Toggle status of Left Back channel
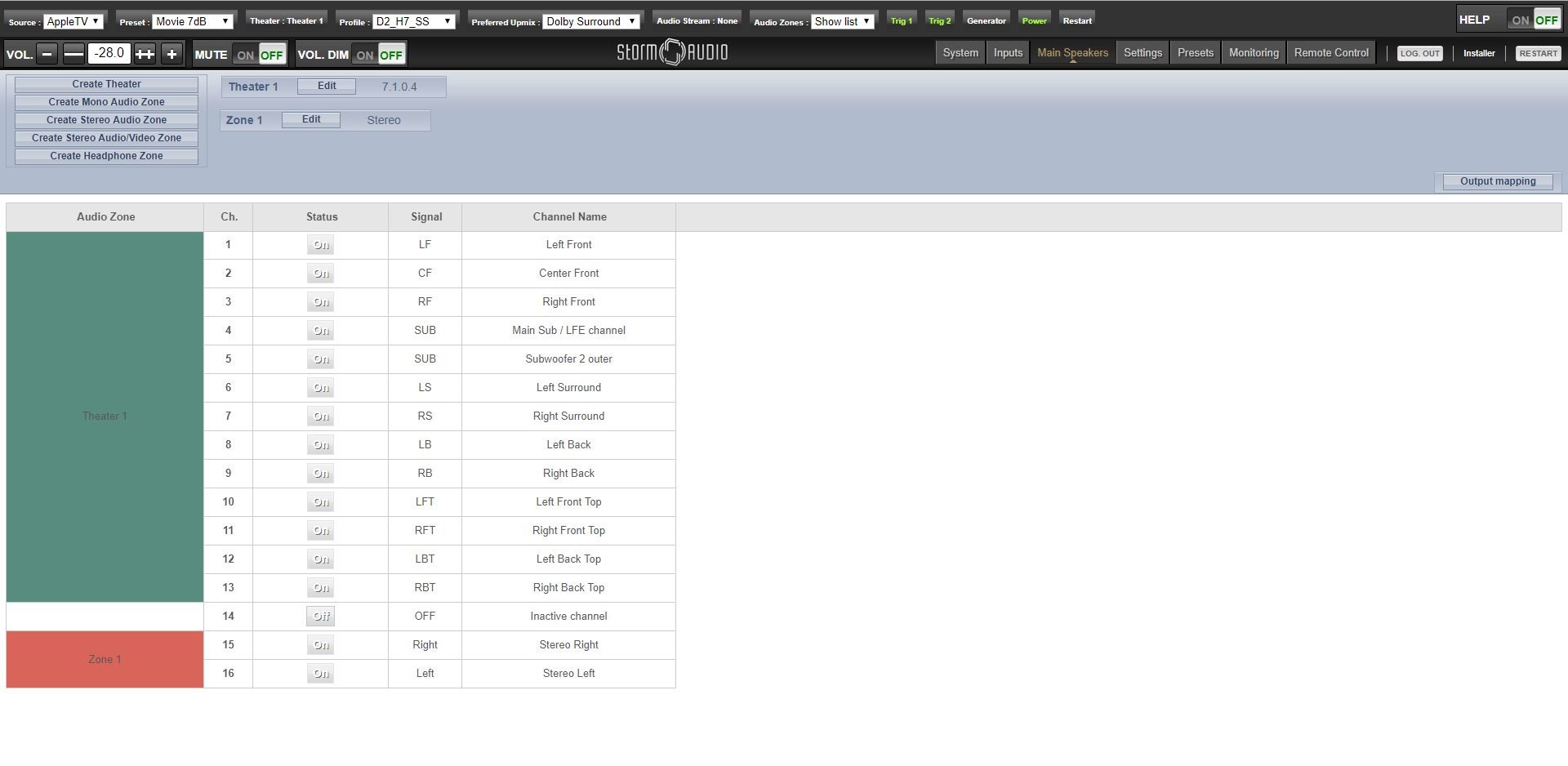Viewport: 1568px width, 766px height. (x=321, y=445)
